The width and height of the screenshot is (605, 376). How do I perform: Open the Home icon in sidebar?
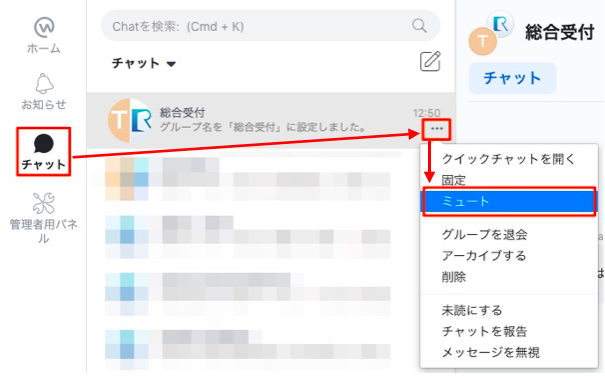click(x=44, y=27)
